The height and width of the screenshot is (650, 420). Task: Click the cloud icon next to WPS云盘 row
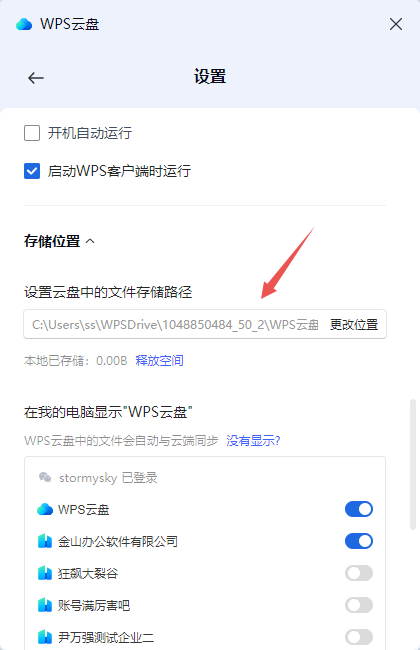coord(45,509)
